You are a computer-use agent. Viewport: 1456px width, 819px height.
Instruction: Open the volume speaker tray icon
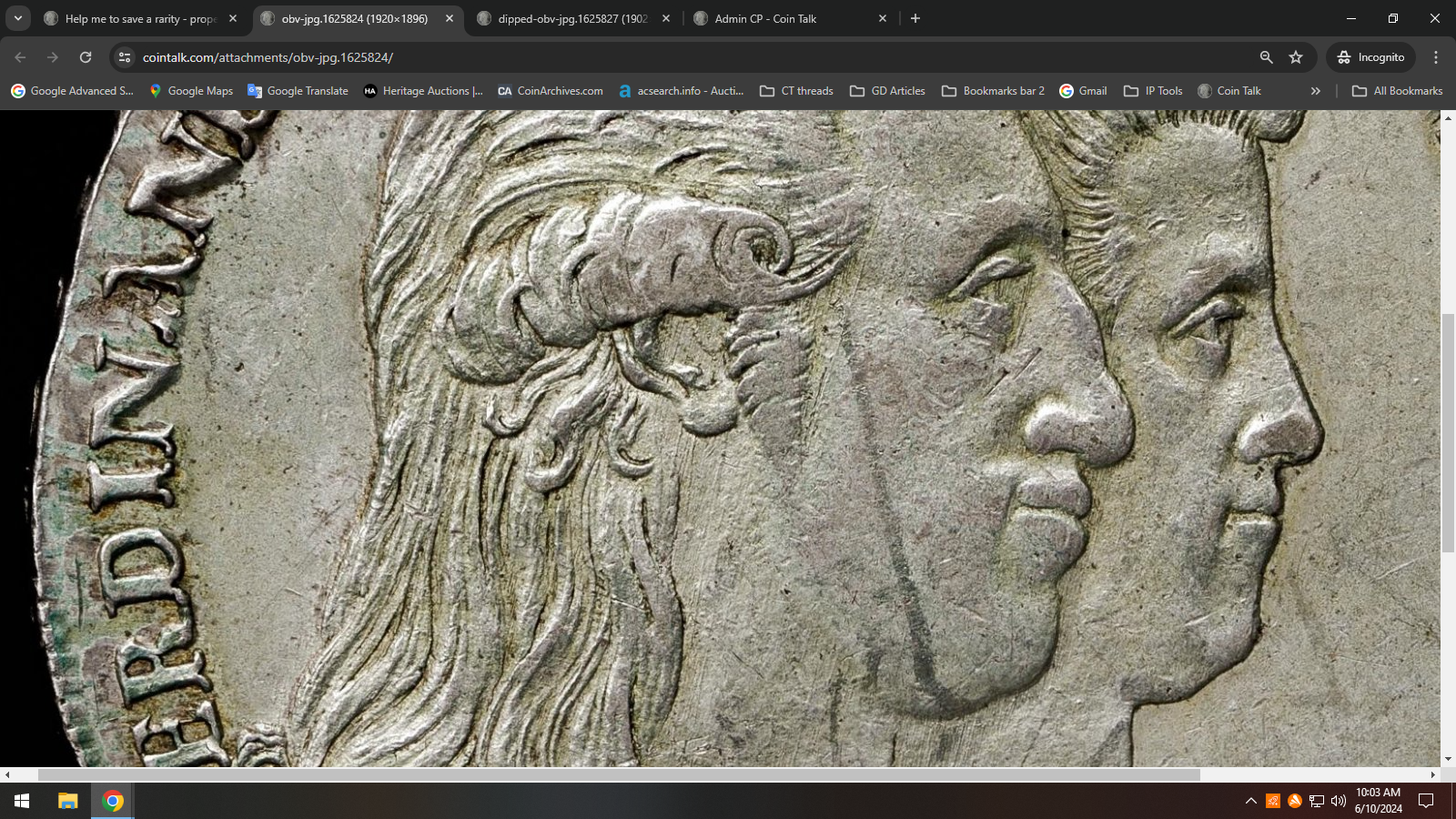click(1339, 801)
